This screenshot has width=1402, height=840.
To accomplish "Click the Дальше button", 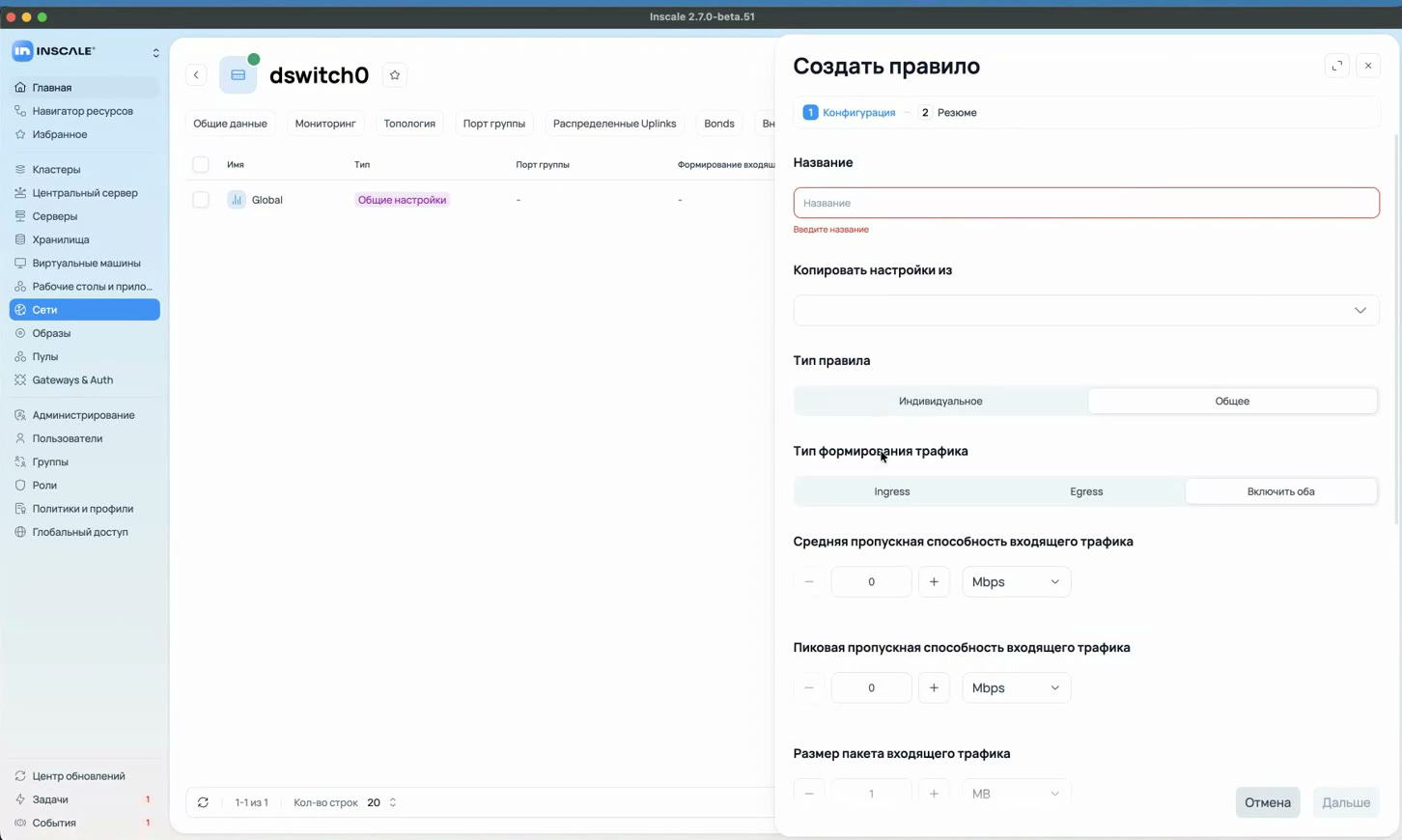I will pyautogui.click(x=1346, y=803).
